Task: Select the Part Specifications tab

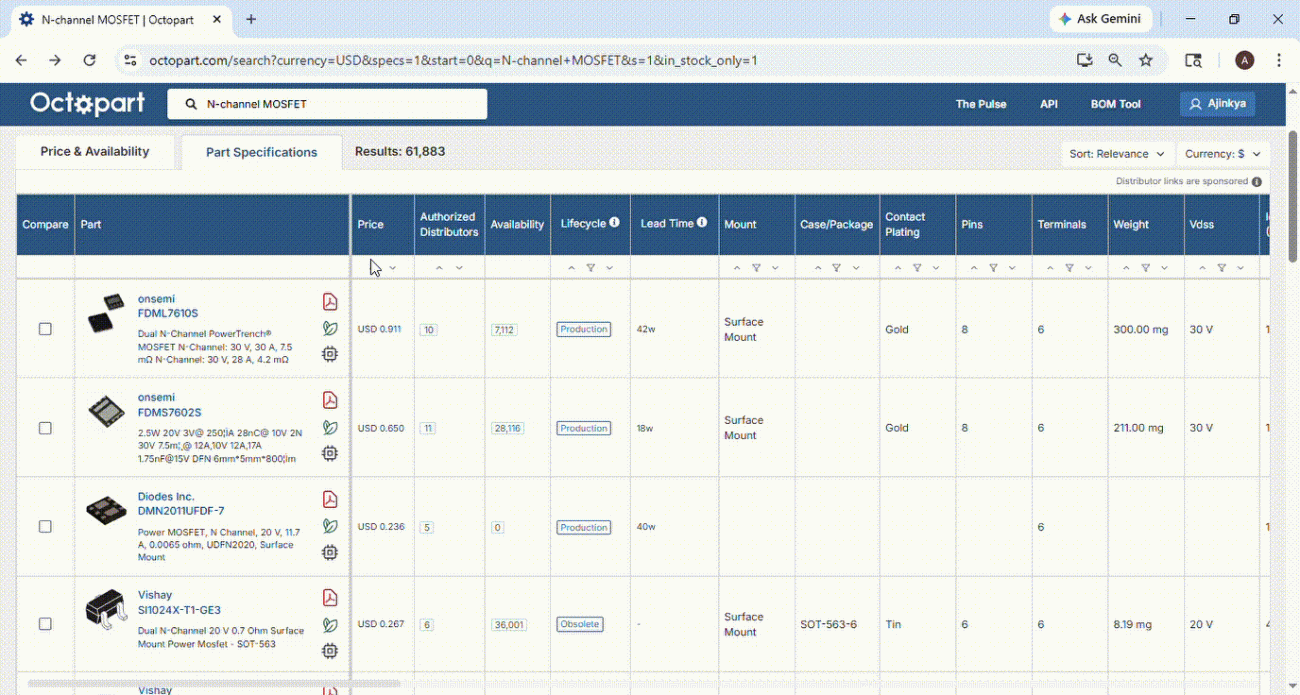Action: pos(261,152)
